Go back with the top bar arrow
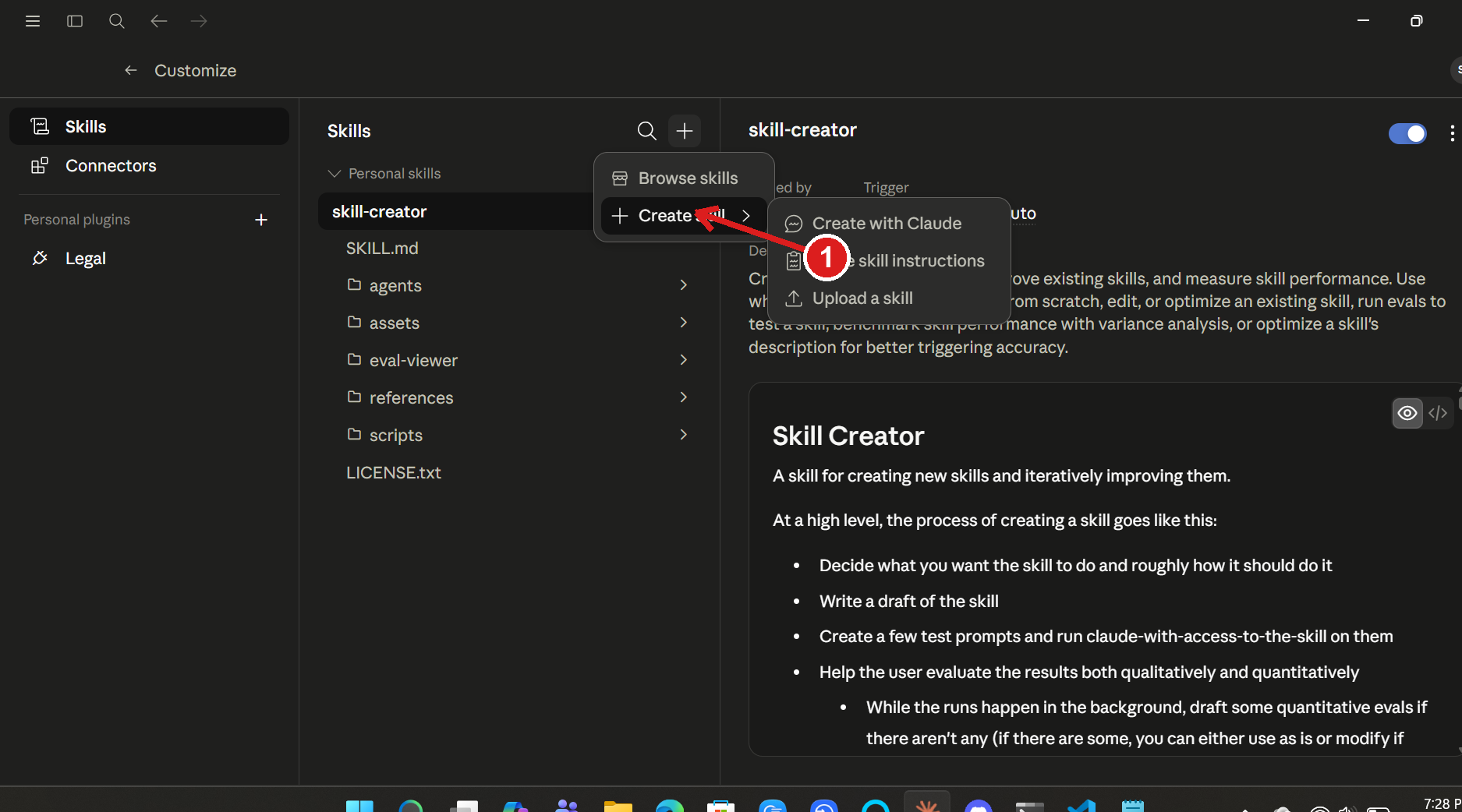The image size is (1462, 812). pos(159,21)
